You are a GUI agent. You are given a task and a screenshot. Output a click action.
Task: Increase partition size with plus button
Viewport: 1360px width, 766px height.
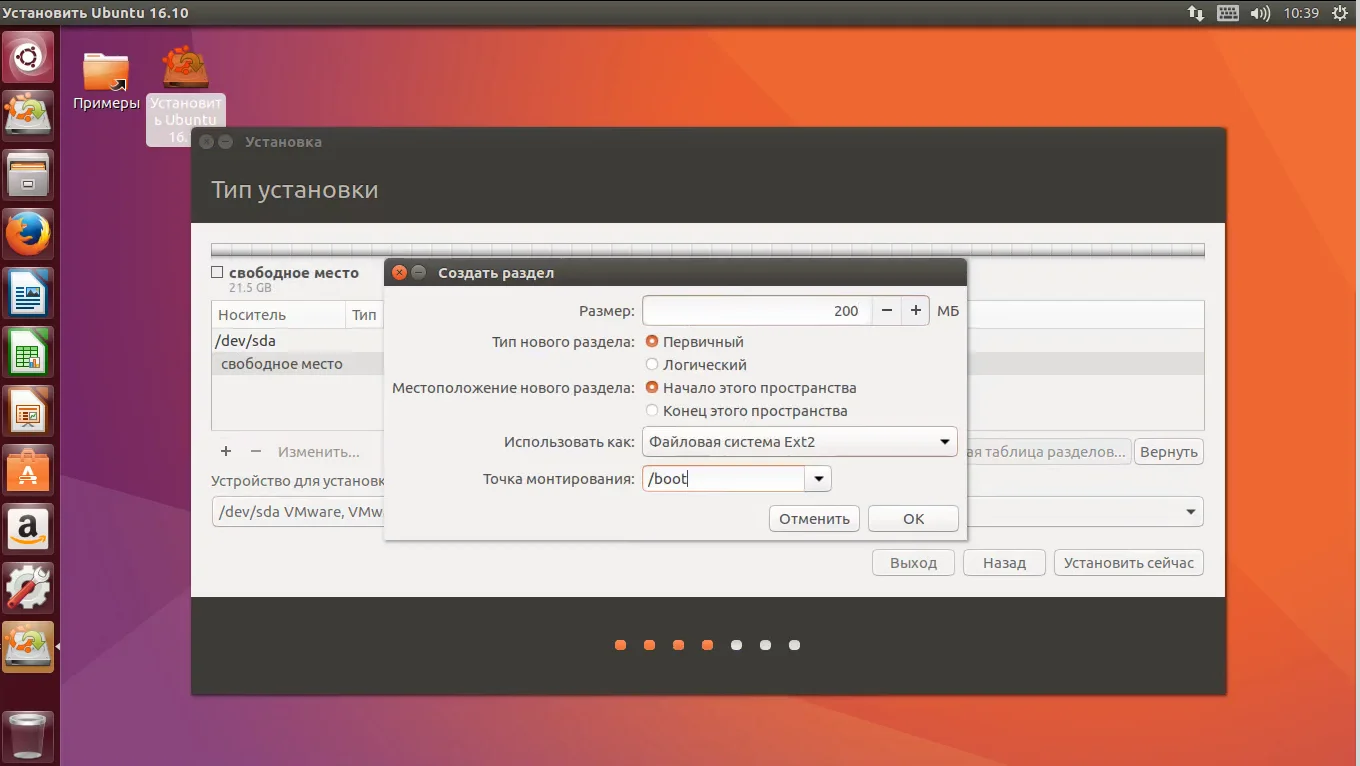[x=915, y=311]
